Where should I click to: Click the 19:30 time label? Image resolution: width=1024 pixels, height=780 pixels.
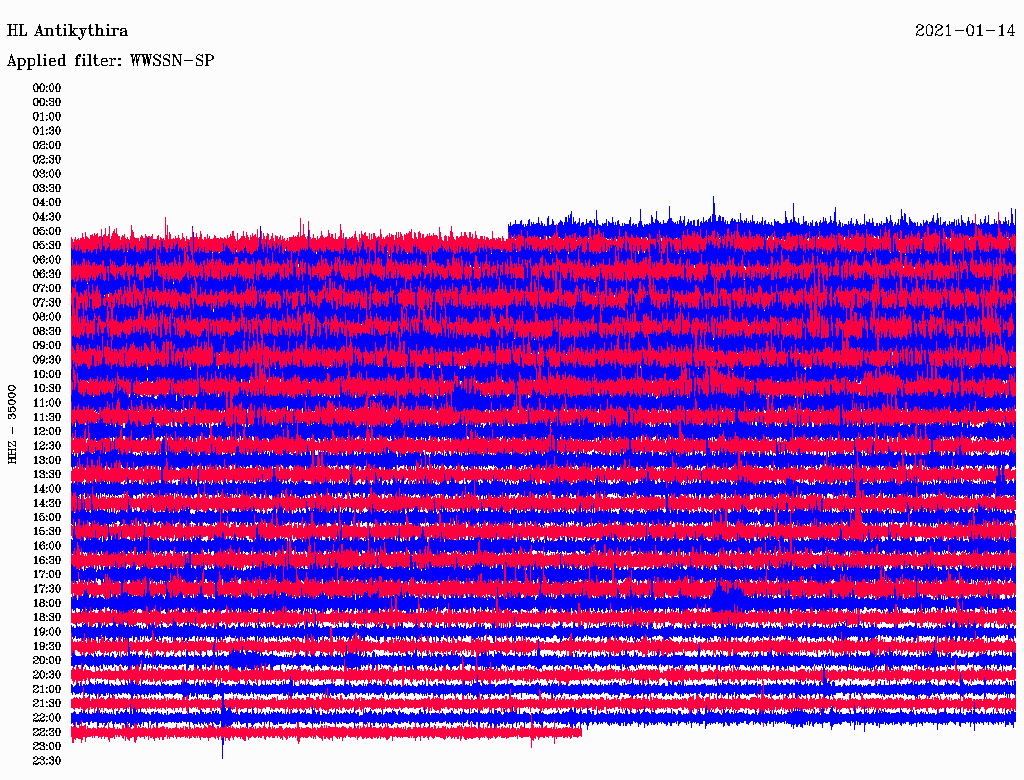(47, 646)
